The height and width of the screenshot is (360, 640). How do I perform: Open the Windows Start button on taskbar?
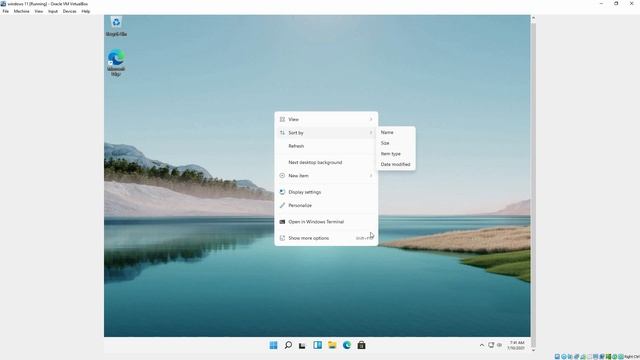click(273, 345)
